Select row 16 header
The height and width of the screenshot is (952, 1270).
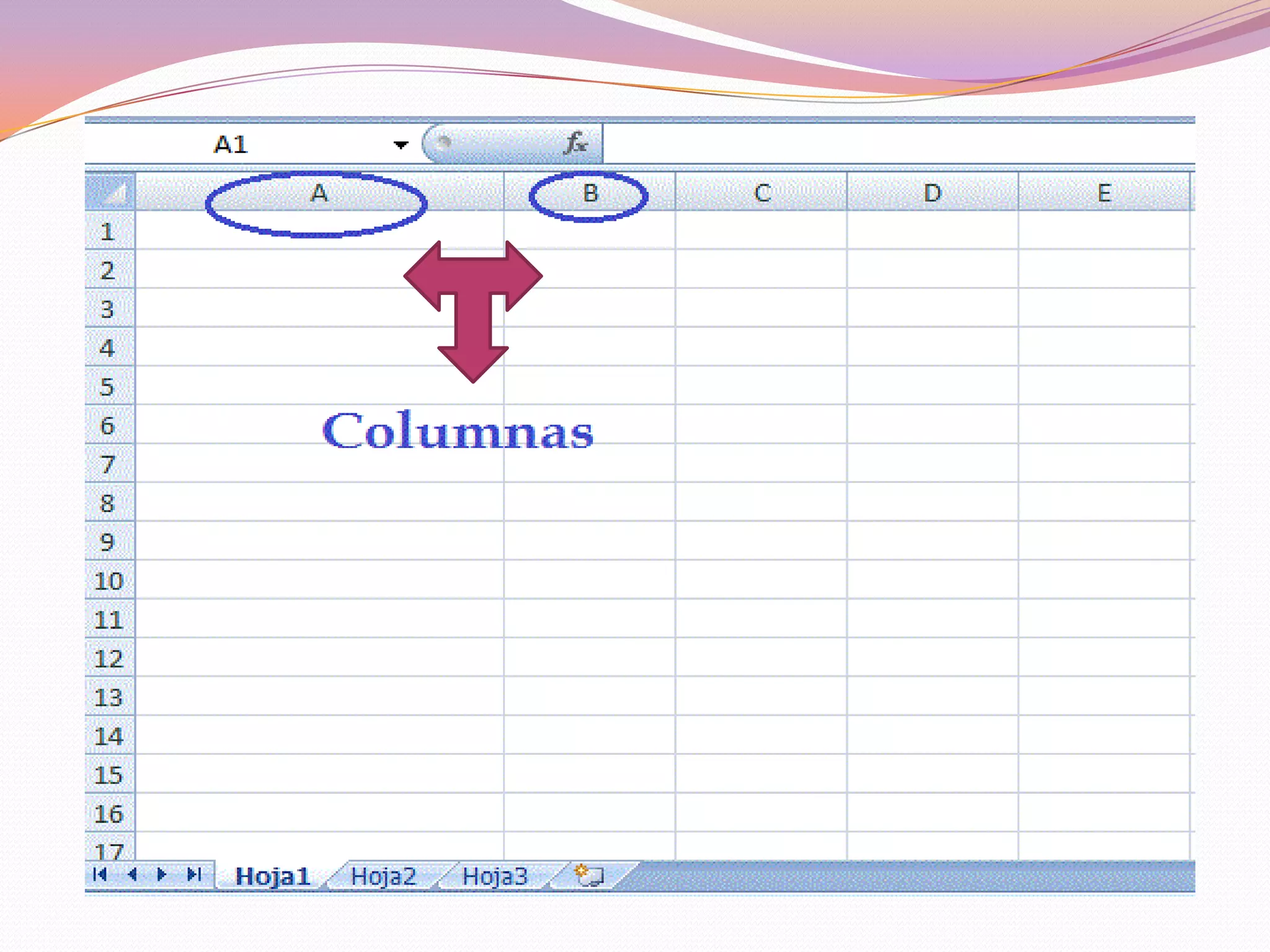pyautogui.click(x=109, y=813)
